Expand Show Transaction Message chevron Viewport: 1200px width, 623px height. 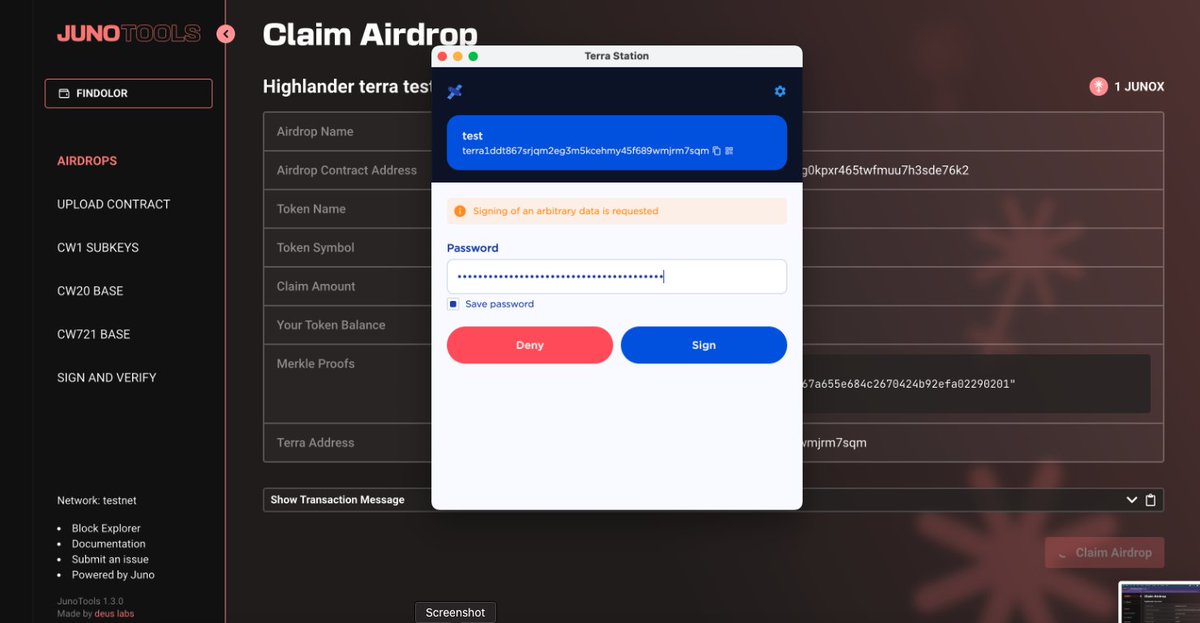pos(1132,500)
